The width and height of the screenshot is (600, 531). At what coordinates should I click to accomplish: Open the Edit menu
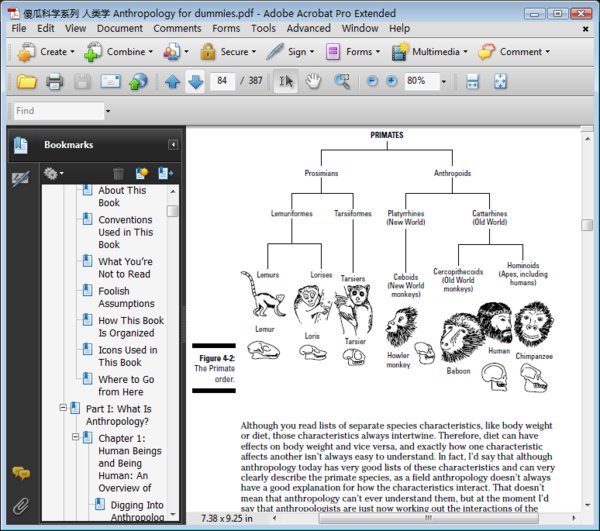46,28
